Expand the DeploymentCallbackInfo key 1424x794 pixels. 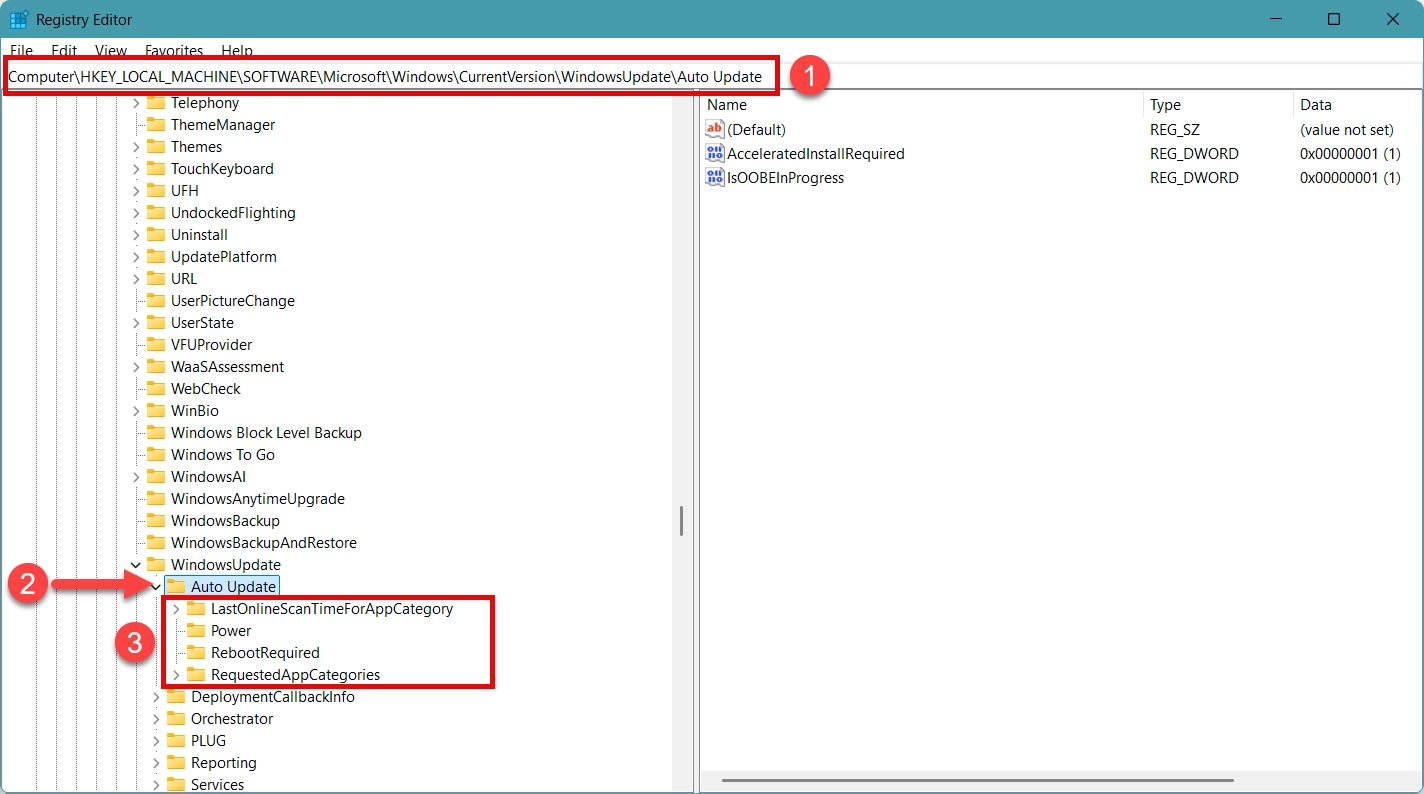click(156, 697)
